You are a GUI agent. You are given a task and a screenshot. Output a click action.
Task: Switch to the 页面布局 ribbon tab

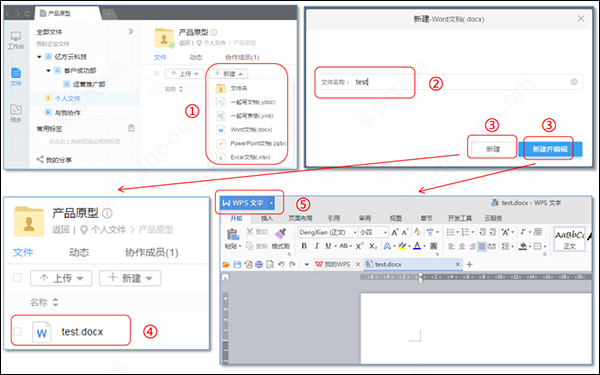[300, 218]
